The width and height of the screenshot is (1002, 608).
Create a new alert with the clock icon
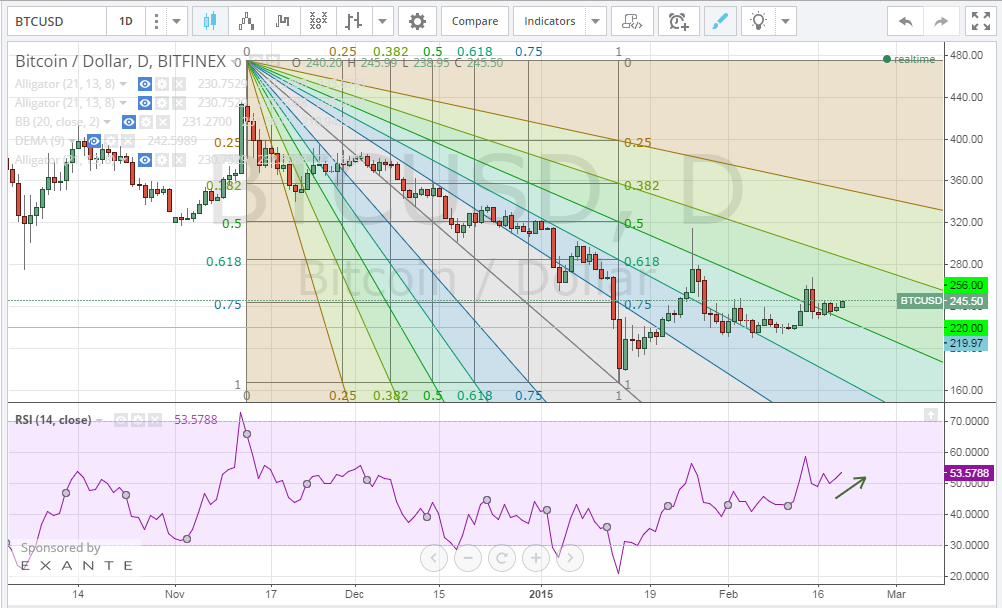click(x=678, y=20)
